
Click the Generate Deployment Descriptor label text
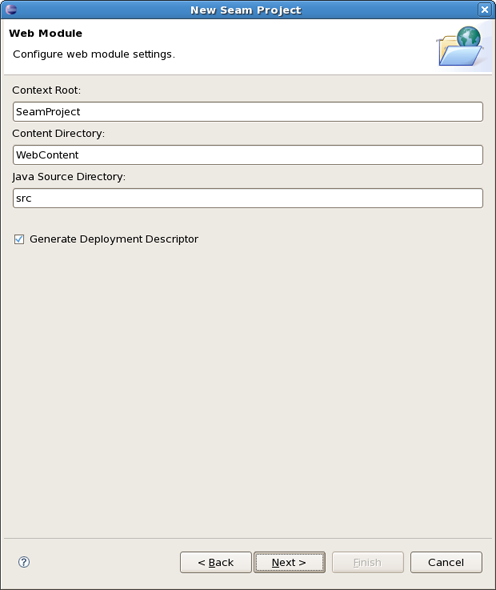tap(114, 239)
